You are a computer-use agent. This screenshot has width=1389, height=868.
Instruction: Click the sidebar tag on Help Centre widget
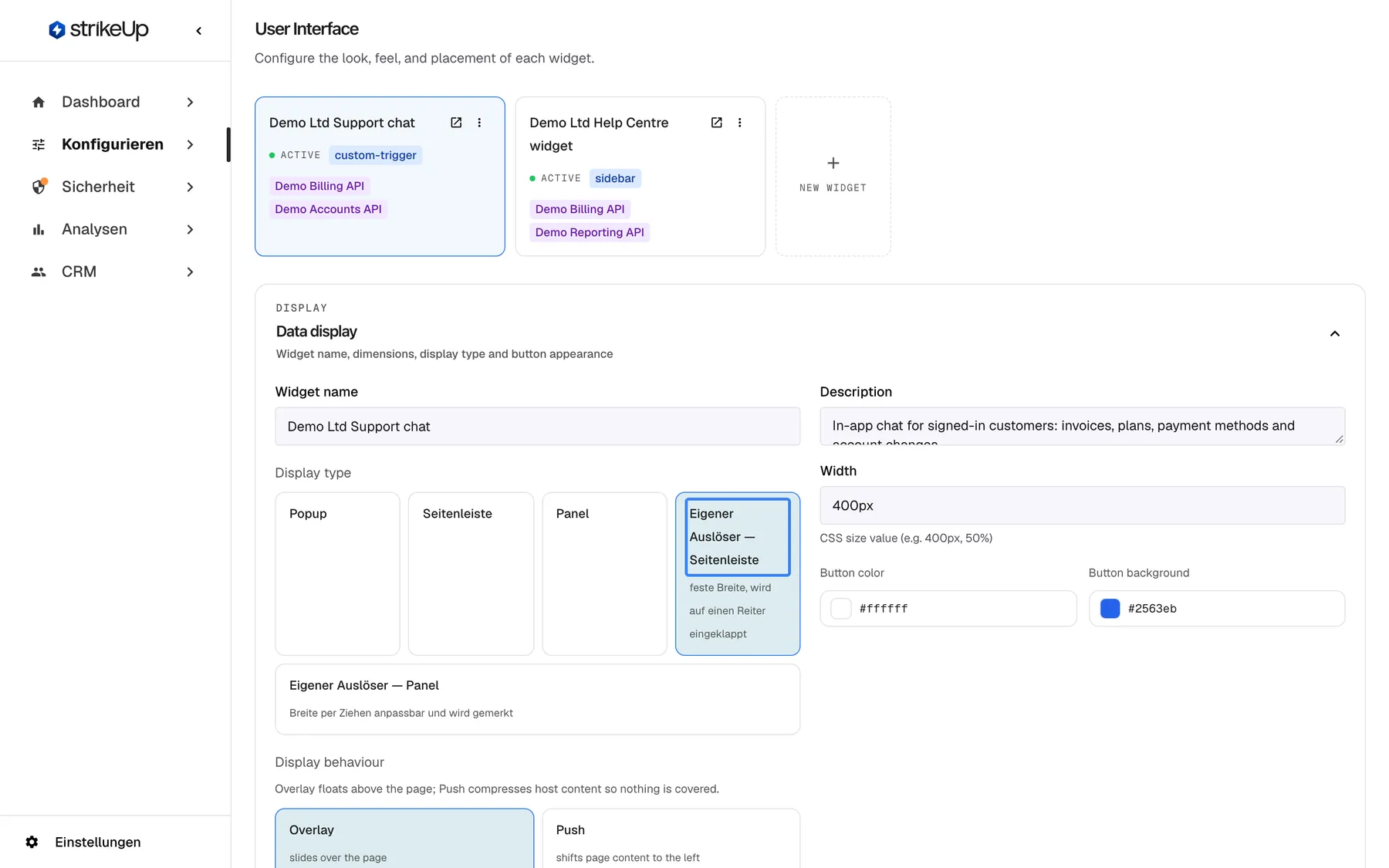click(615, 178)
